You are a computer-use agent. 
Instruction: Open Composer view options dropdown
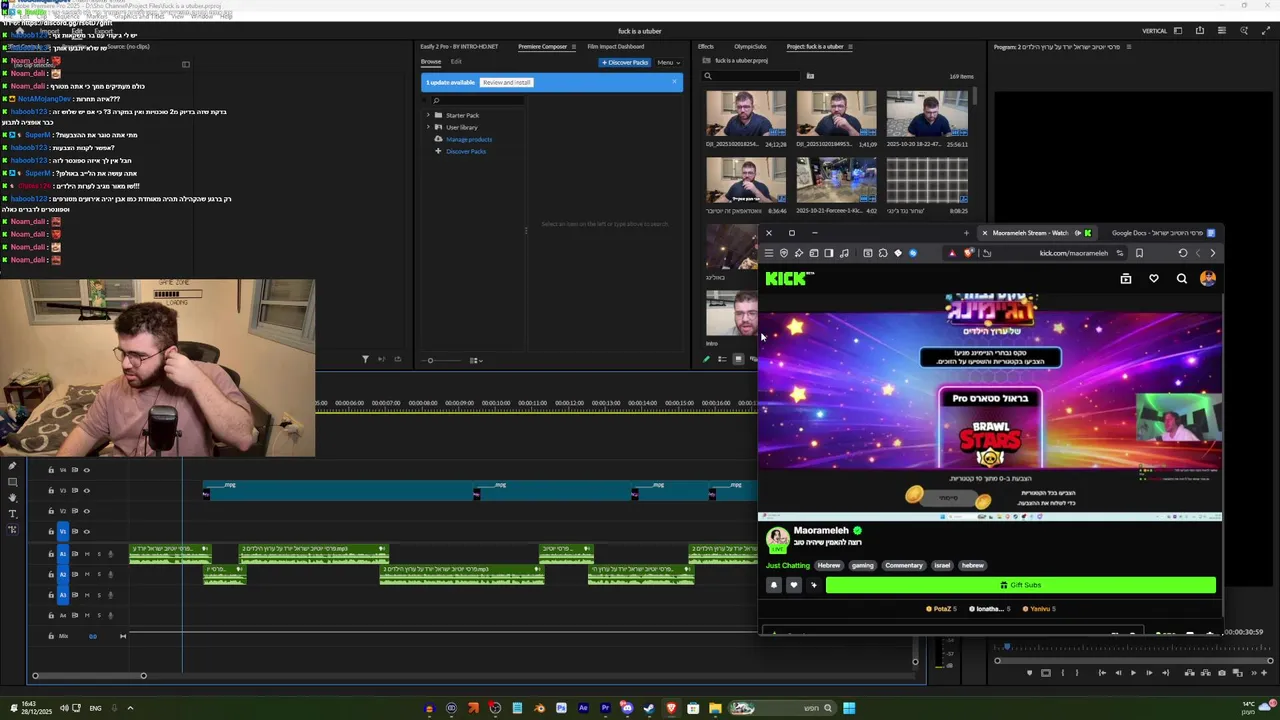(x=476, y=360)
